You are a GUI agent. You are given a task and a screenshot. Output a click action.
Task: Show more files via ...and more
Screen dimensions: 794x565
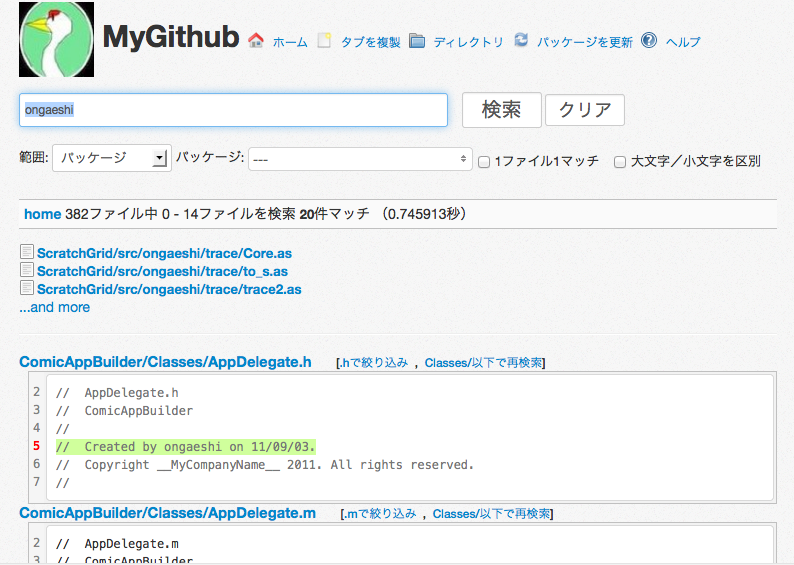[55, 307]
